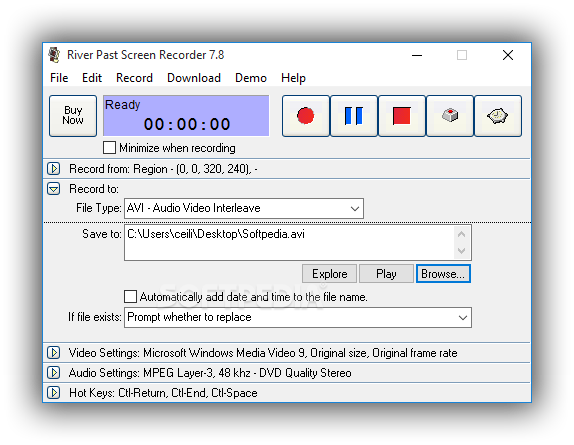Open the Record menu
574x445 pixels.
coord(134,78)
